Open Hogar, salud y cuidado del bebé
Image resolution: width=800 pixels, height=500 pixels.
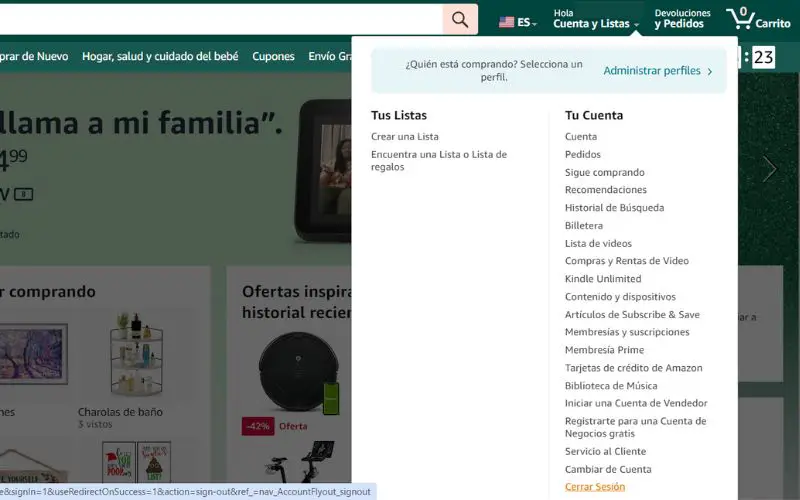pos(160,56)
